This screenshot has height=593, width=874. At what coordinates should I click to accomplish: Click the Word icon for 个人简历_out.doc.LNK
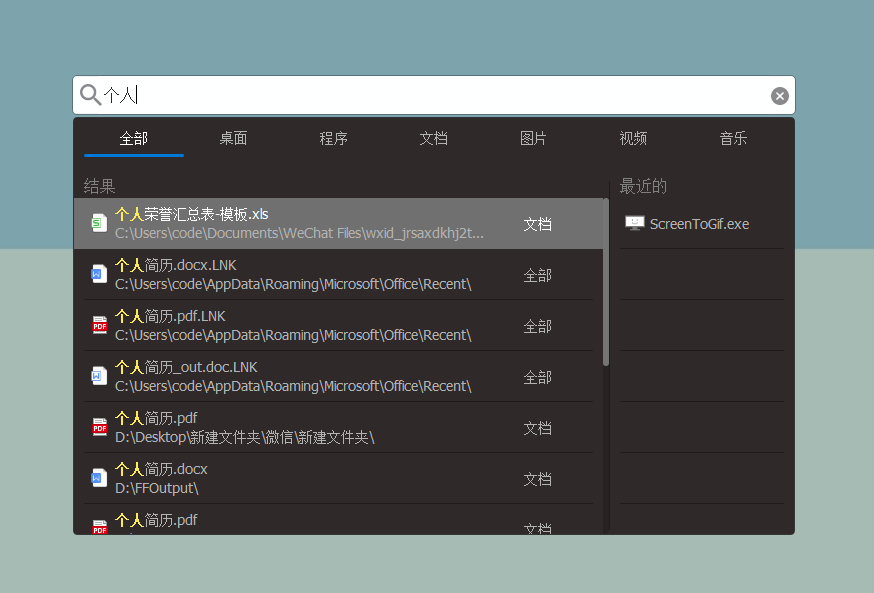(98, 375)
